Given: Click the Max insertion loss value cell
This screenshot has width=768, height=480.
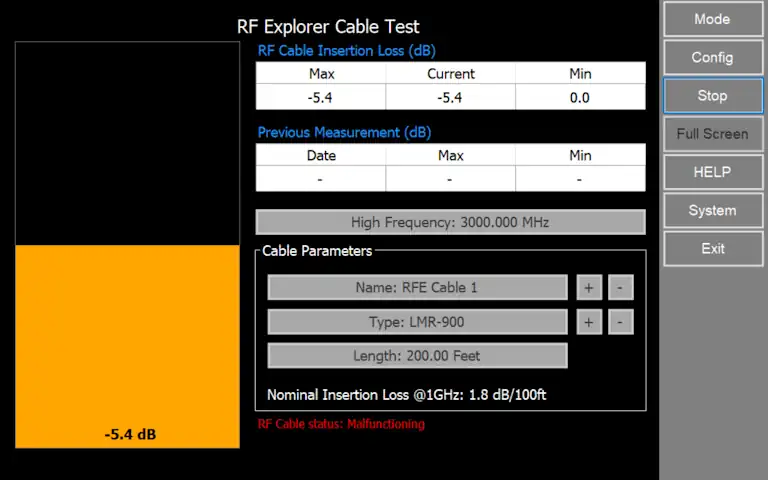Looking at the screenshot, I should point(321,98).
